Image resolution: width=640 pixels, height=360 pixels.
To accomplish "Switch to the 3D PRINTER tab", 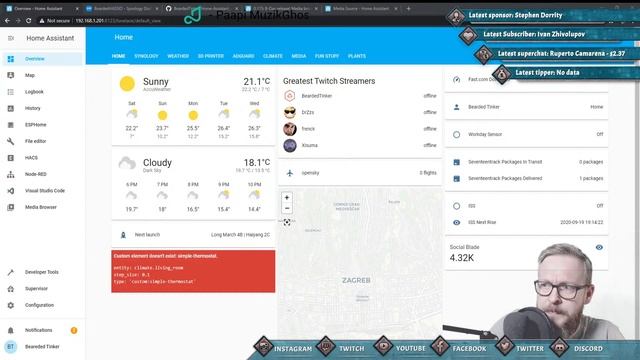I will (211, 56).
